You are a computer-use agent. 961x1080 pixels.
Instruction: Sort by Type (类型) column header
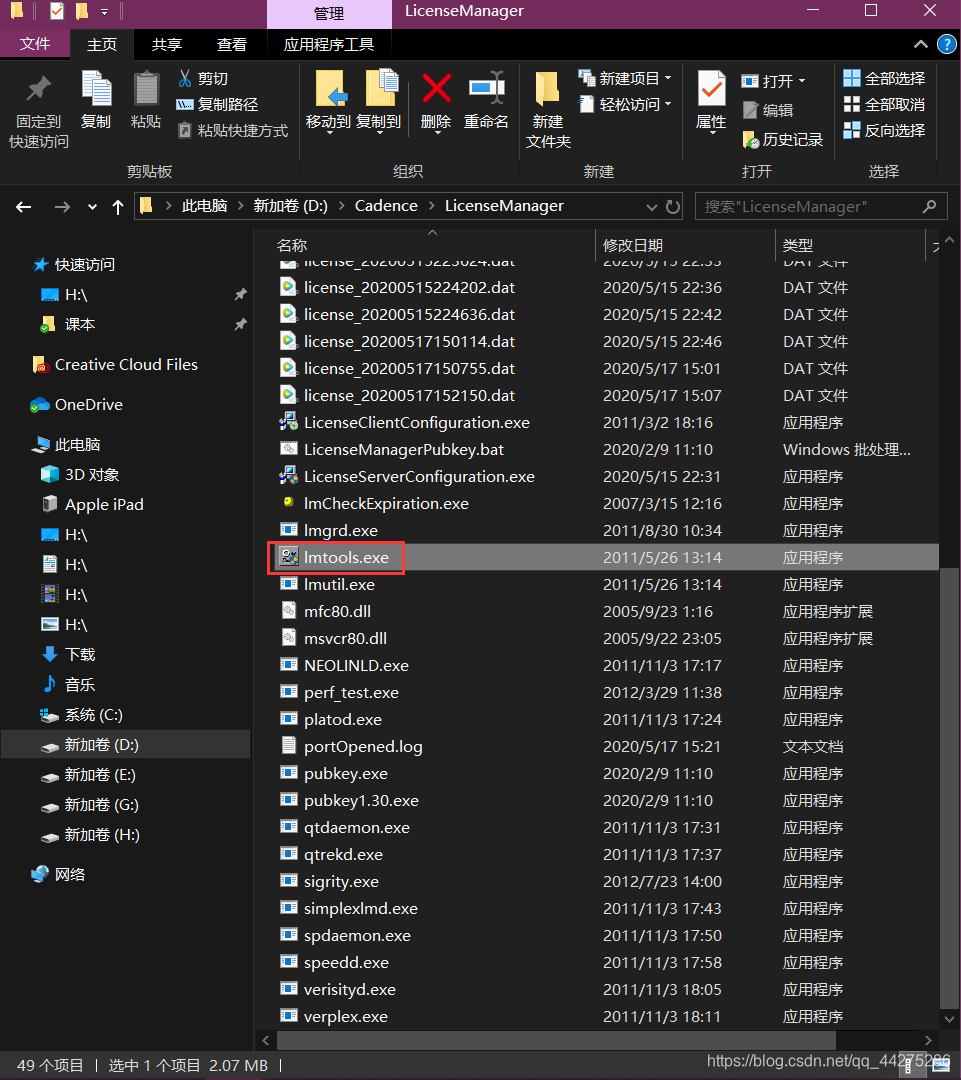pos(798,245)
